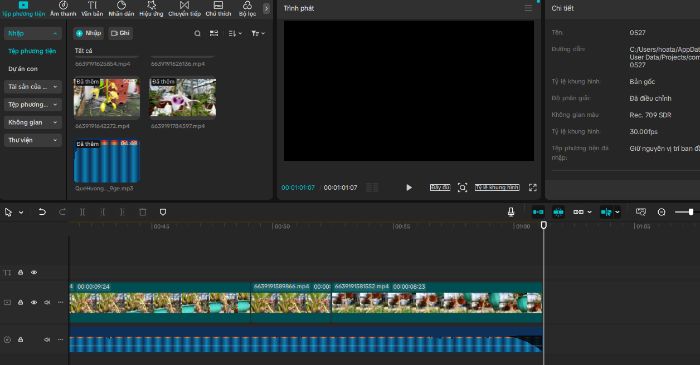Screen dimensions: 700x365
Task: Open the Chú thích captions tab
Action: point(218,9)
